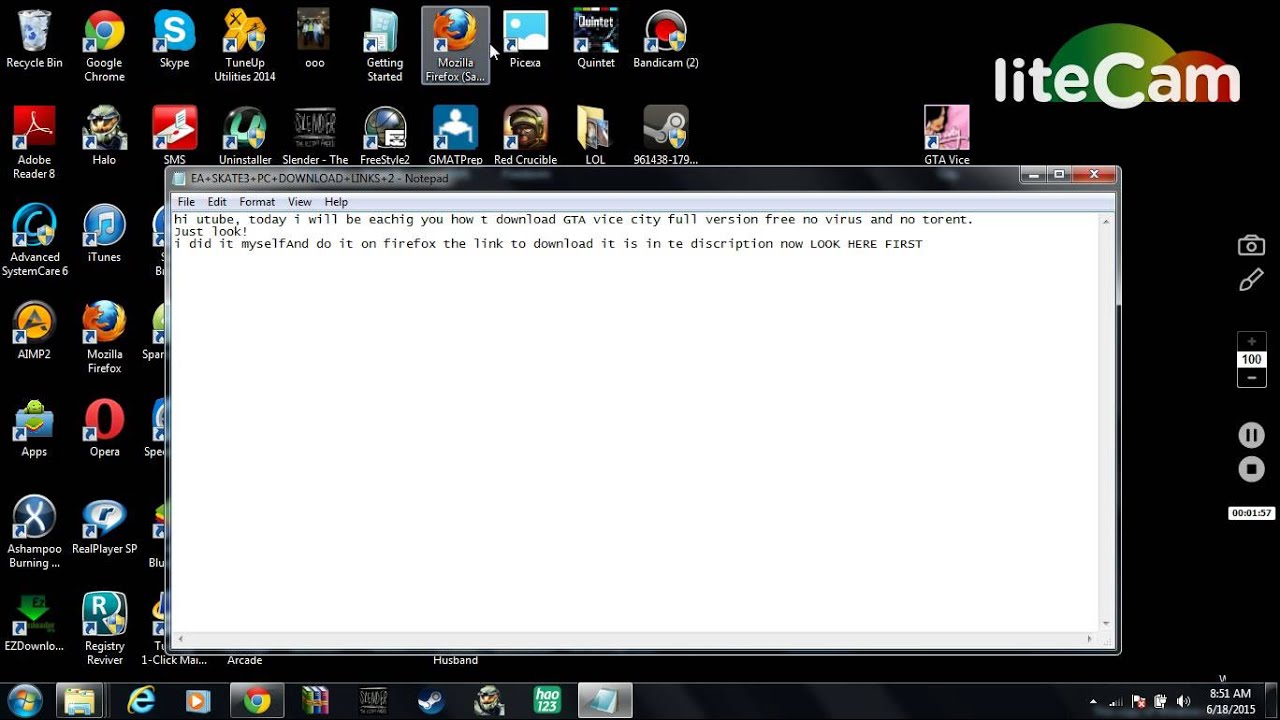Image resolution: width=1280 pixels, height=720 pixels.
Task: Open WinRAR from the taskbar
Action: point(315,701)
